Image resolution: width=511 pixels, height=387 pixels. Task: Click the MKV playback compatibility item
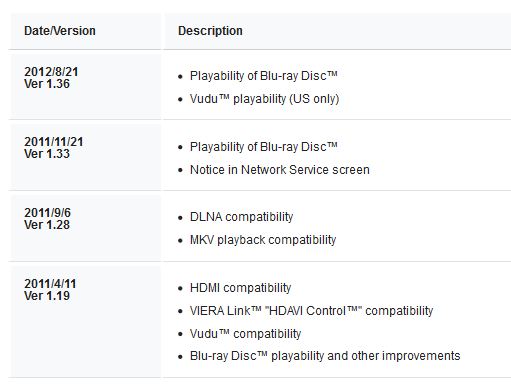(263, 240)
